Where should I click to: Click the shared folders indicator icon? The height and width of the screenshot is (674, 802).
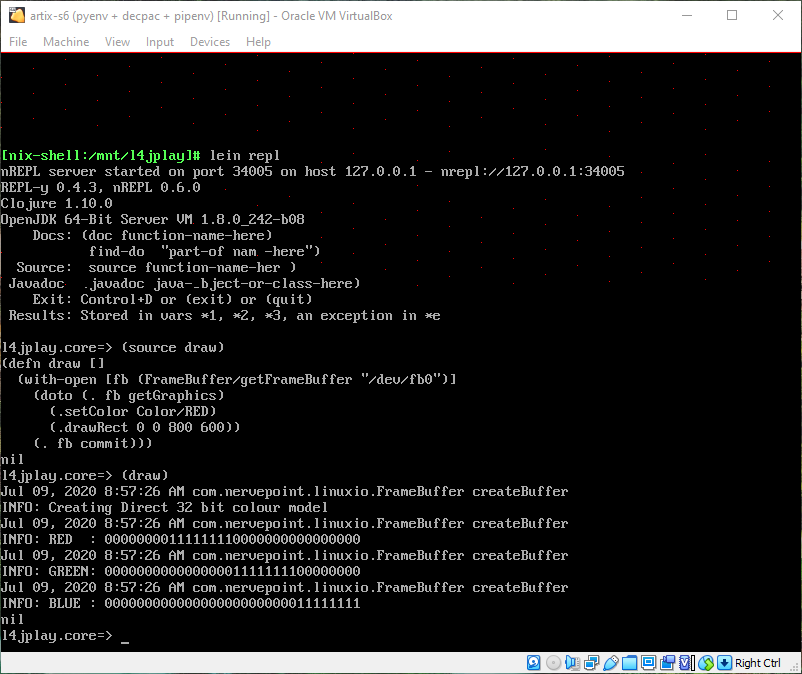tap(630, 663)
